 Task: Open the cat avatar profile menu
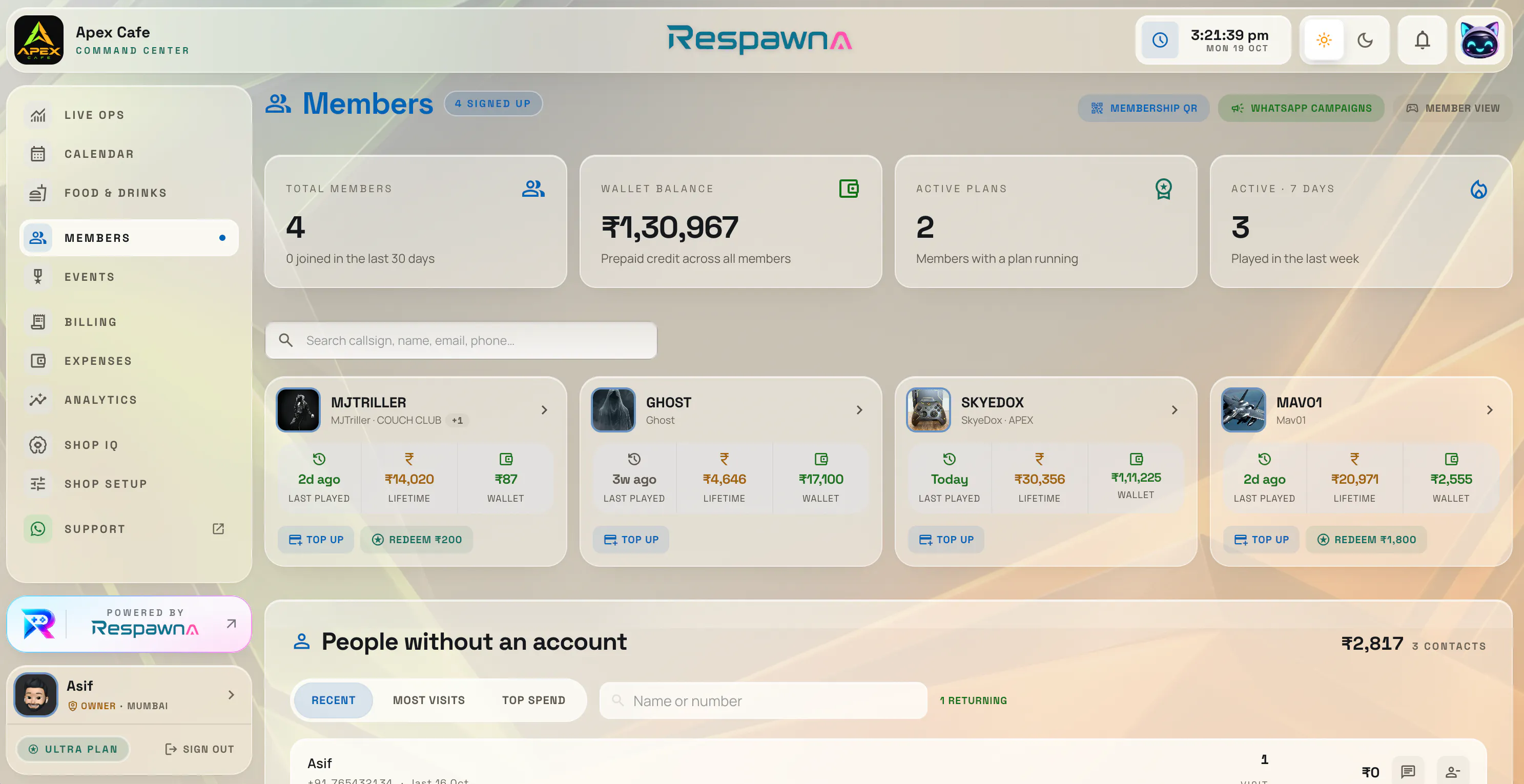click(1479, 40)
